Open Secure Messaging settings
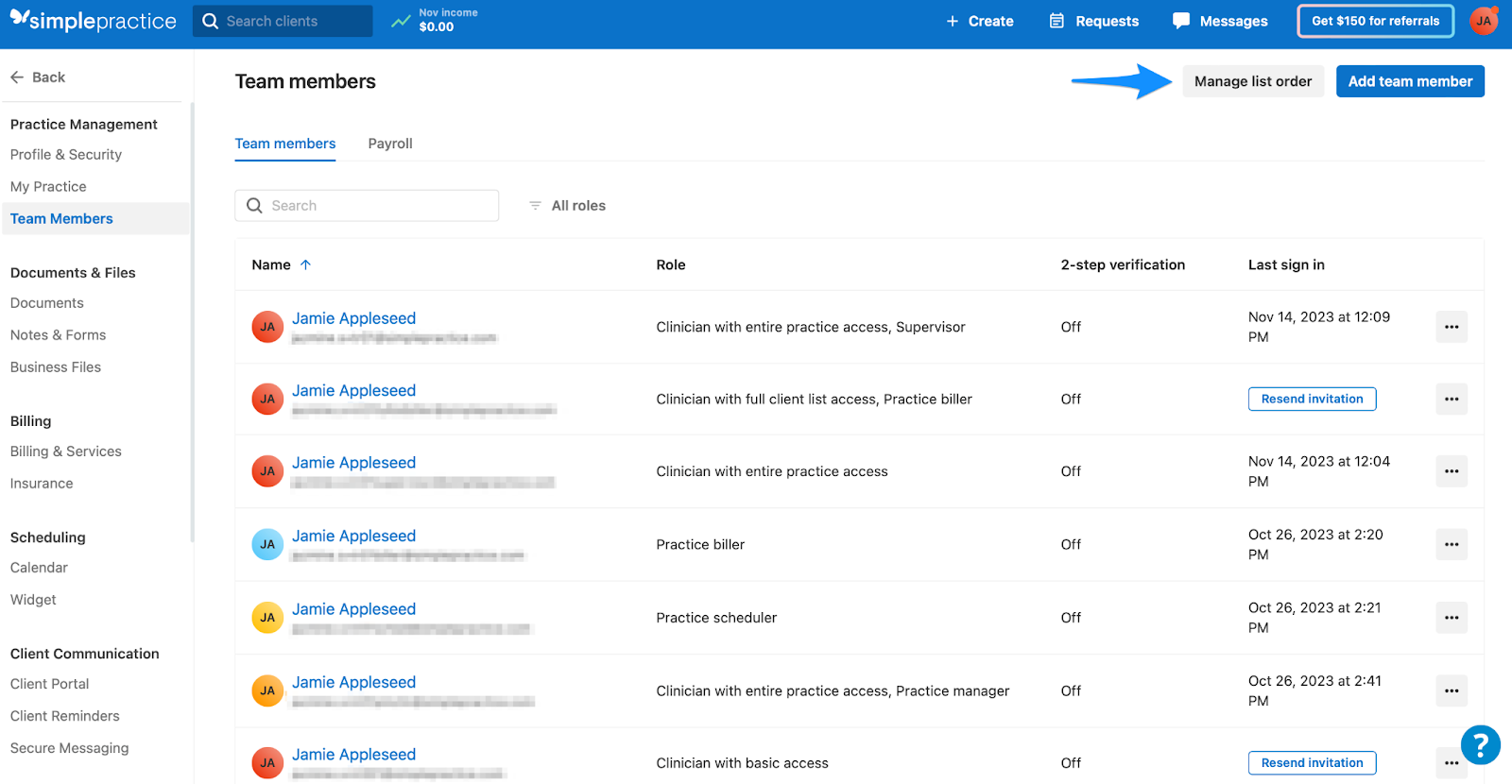Screen dimensions: 1512x784 (x=69, y=748)
